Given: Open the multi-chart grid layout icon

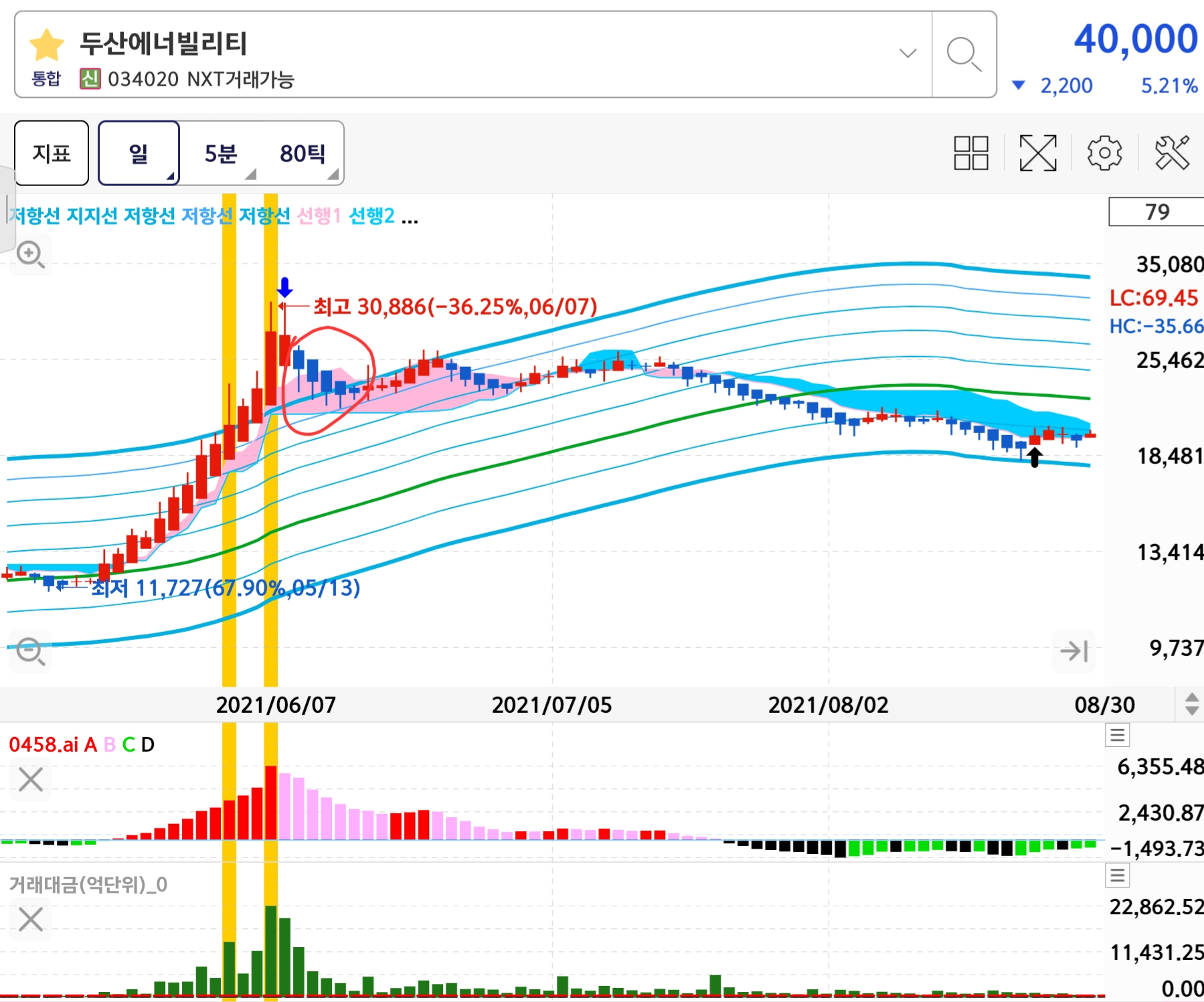Looking at the screenshot, I should [x=971, y=153].
